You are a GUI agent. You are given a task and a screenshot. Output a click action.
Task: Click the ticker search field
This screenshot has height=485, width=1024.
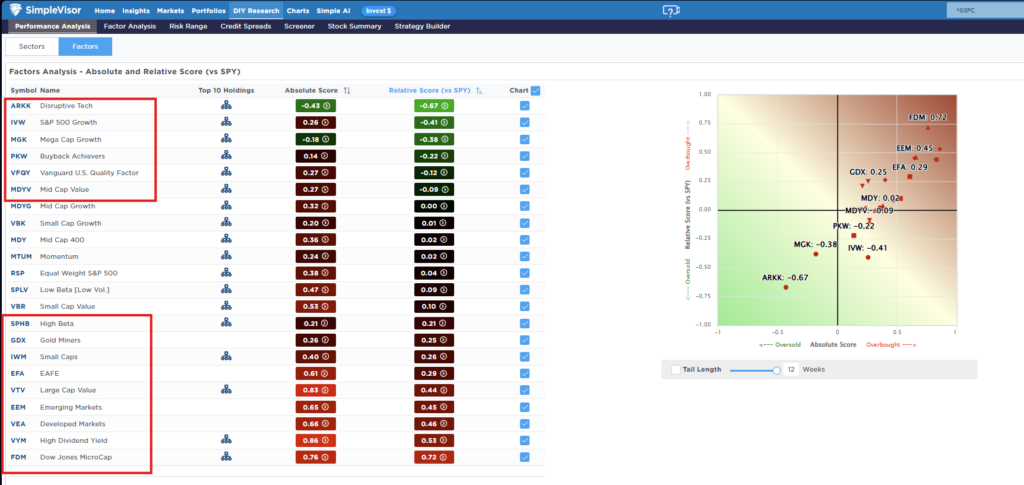click(985, 10)
